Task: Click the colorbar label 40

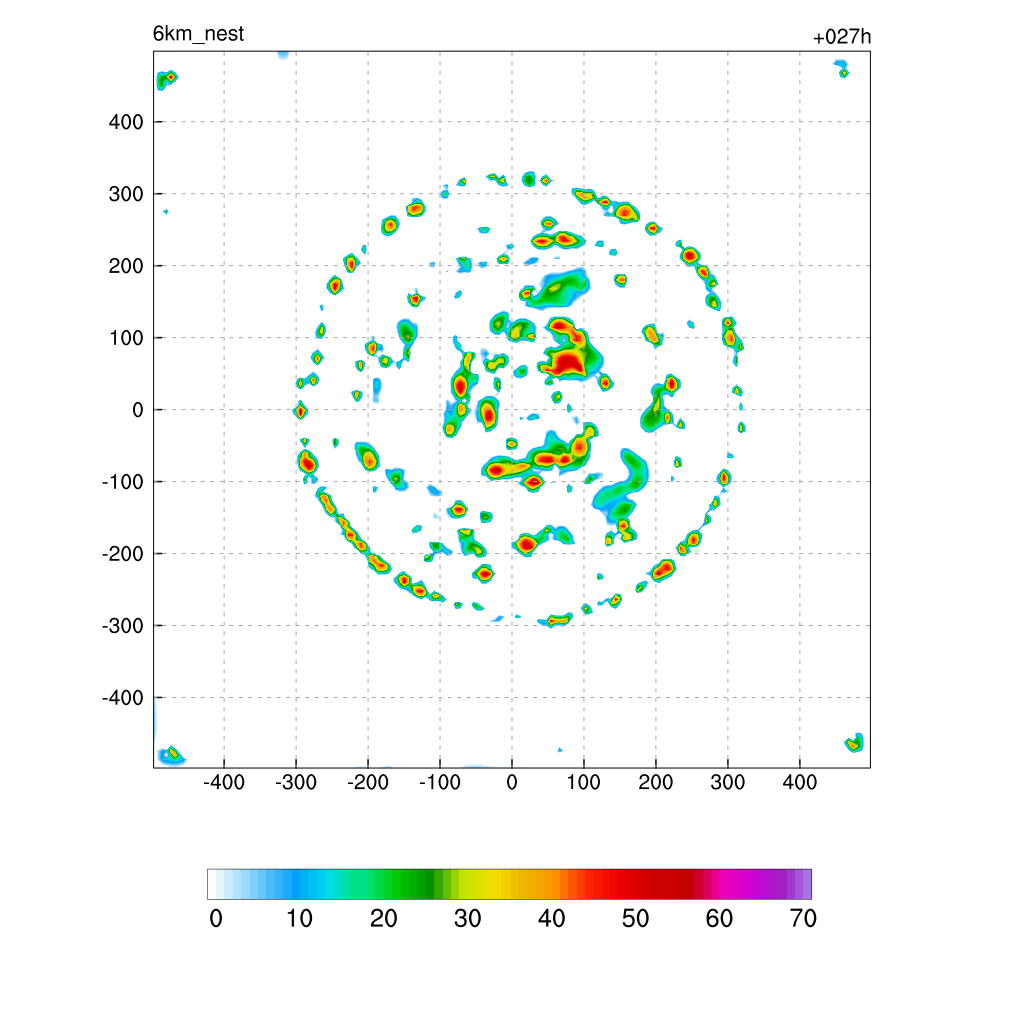Action: pos(551,919)
